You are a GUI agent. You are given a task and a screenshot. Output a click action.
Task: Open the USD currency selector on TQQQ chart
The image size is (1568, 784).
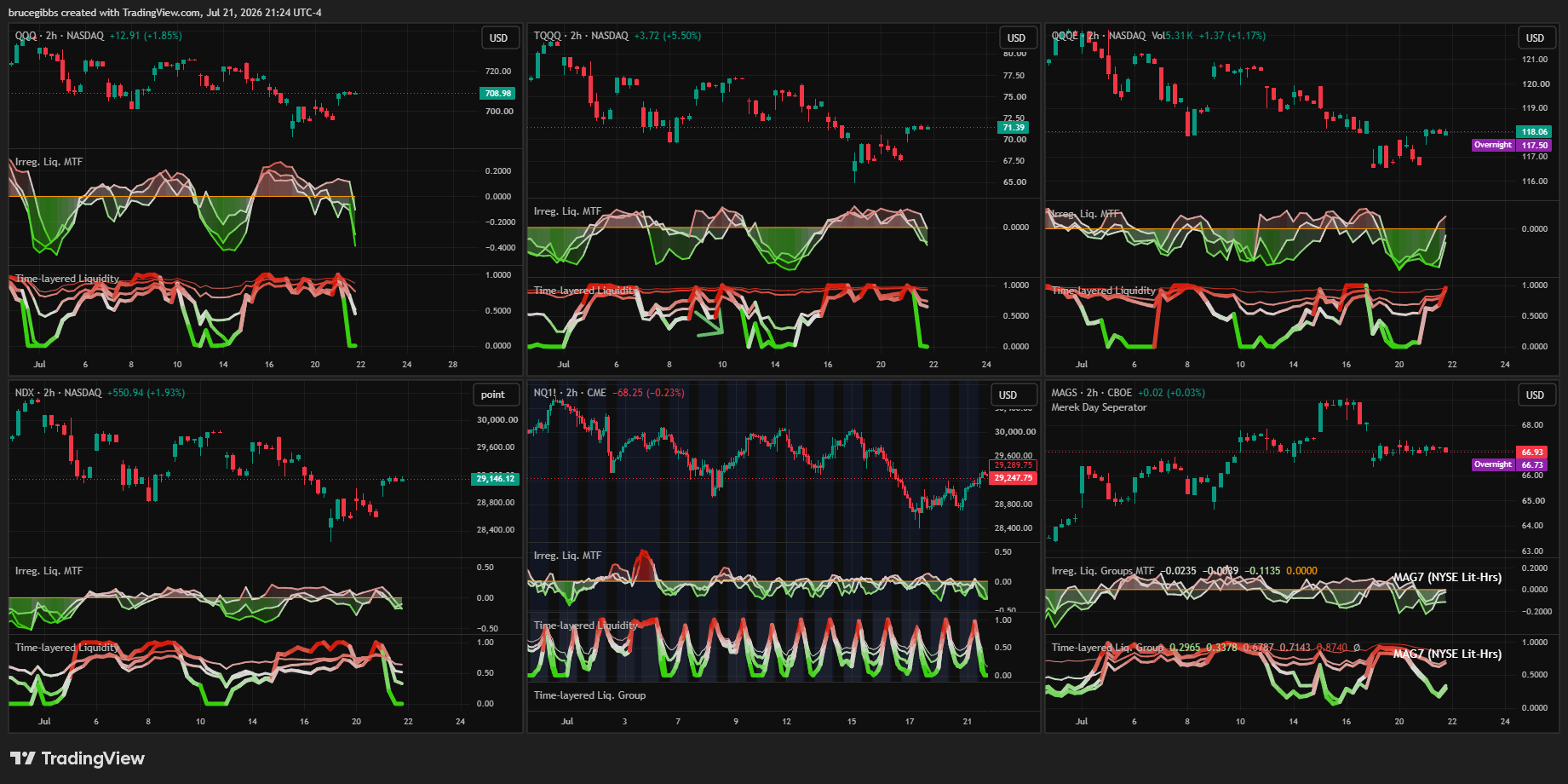[x=1016, y=38]
